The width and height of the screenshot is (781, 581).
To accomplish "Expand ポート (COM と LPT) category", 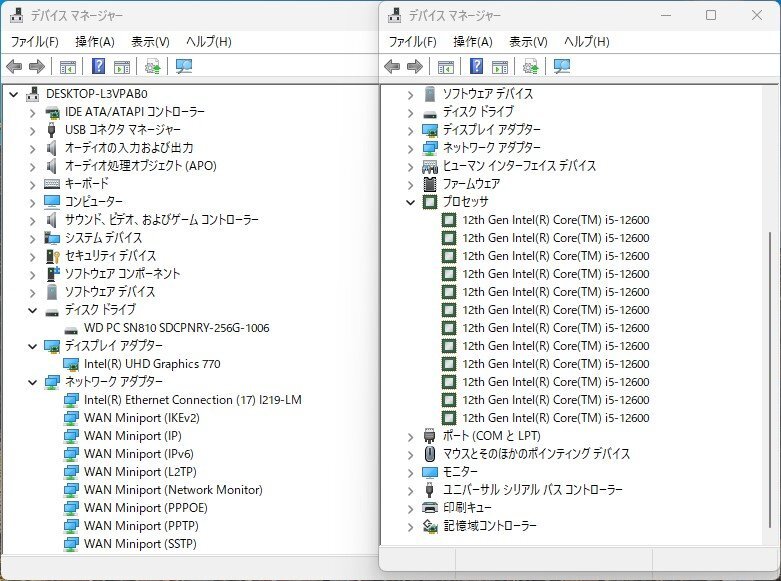I will click(x=410, y=436).
